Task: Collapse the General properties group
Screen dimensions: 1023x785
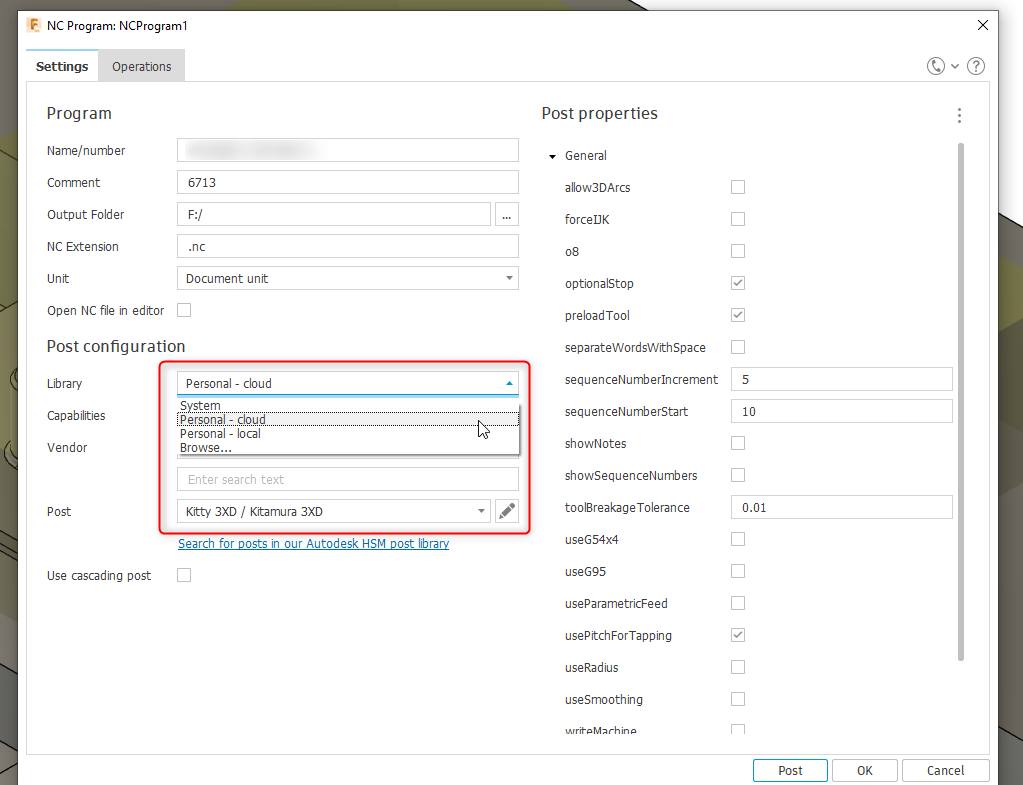Action: point(553,156)
